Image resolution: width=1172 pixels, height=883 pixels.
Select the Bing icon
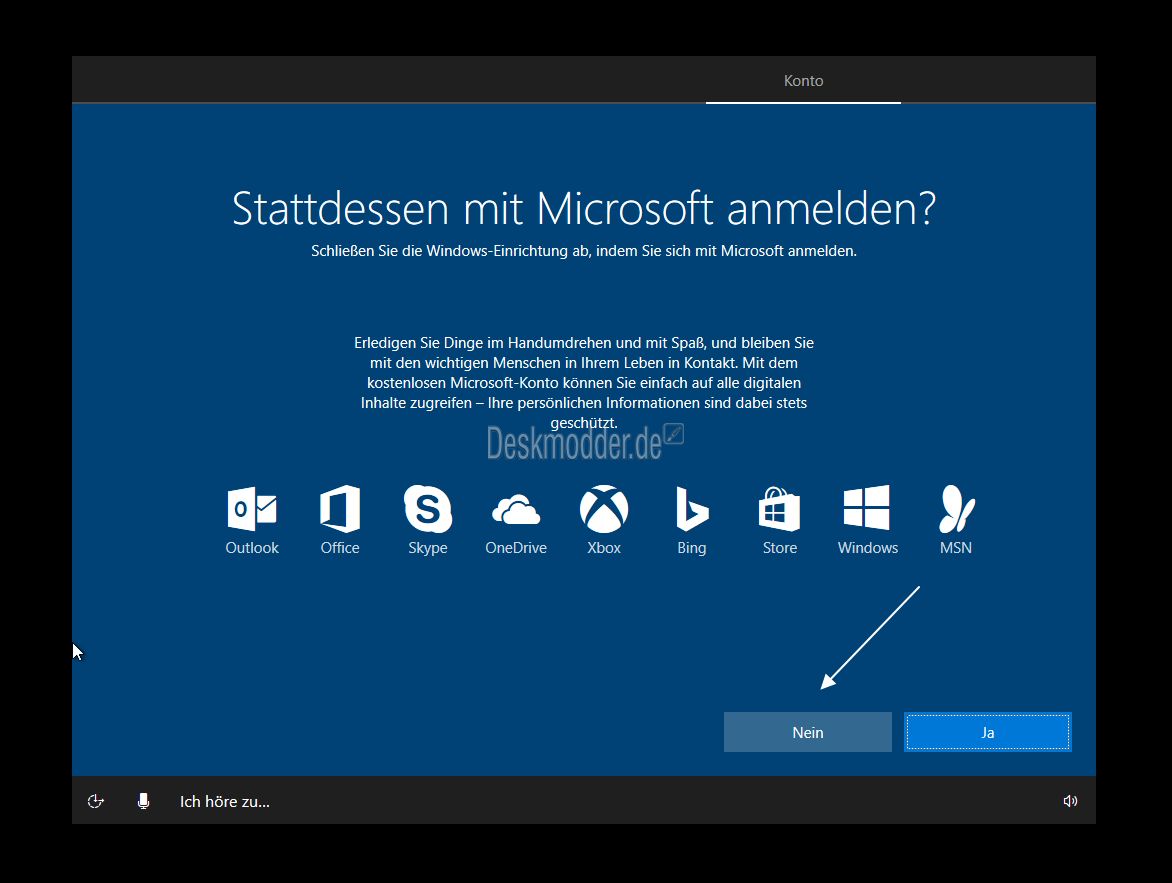(x=692, y=509)
